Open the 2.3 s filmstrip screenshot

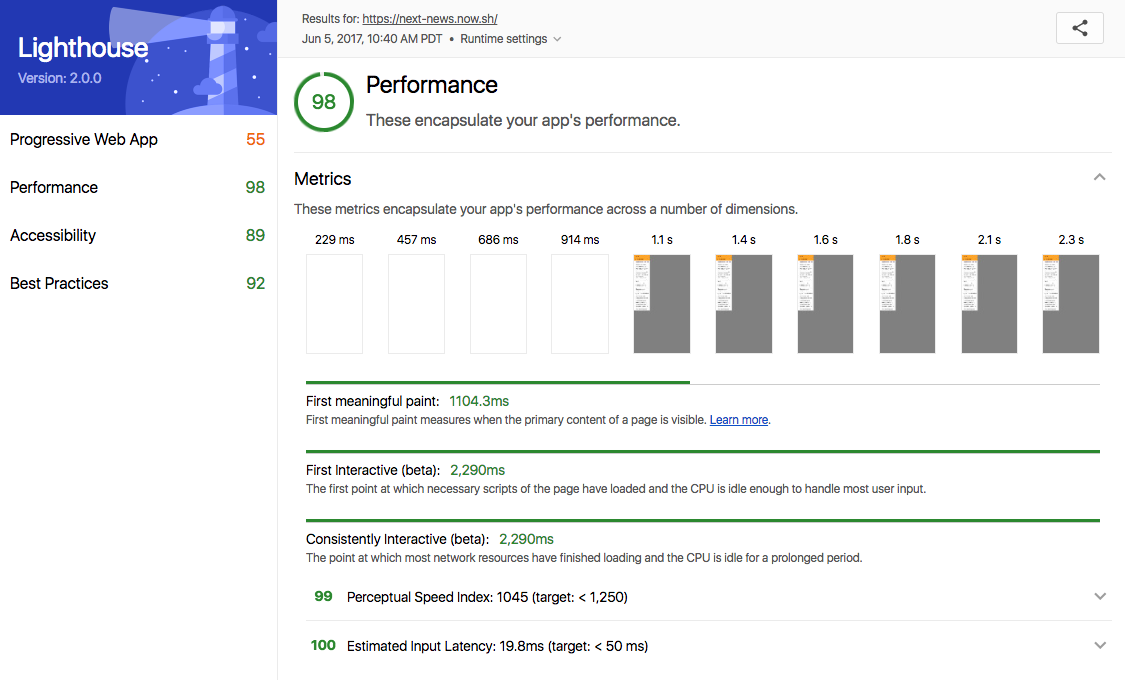pos(1071,303)
